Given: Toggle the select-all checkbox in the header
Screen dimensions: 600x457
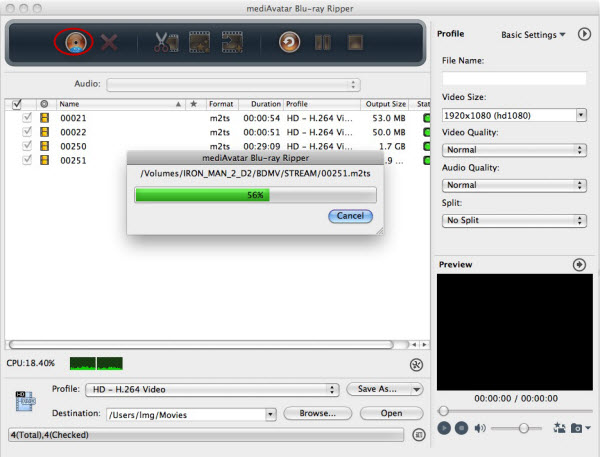Looking at the screenshot, I should pos(16,104).
